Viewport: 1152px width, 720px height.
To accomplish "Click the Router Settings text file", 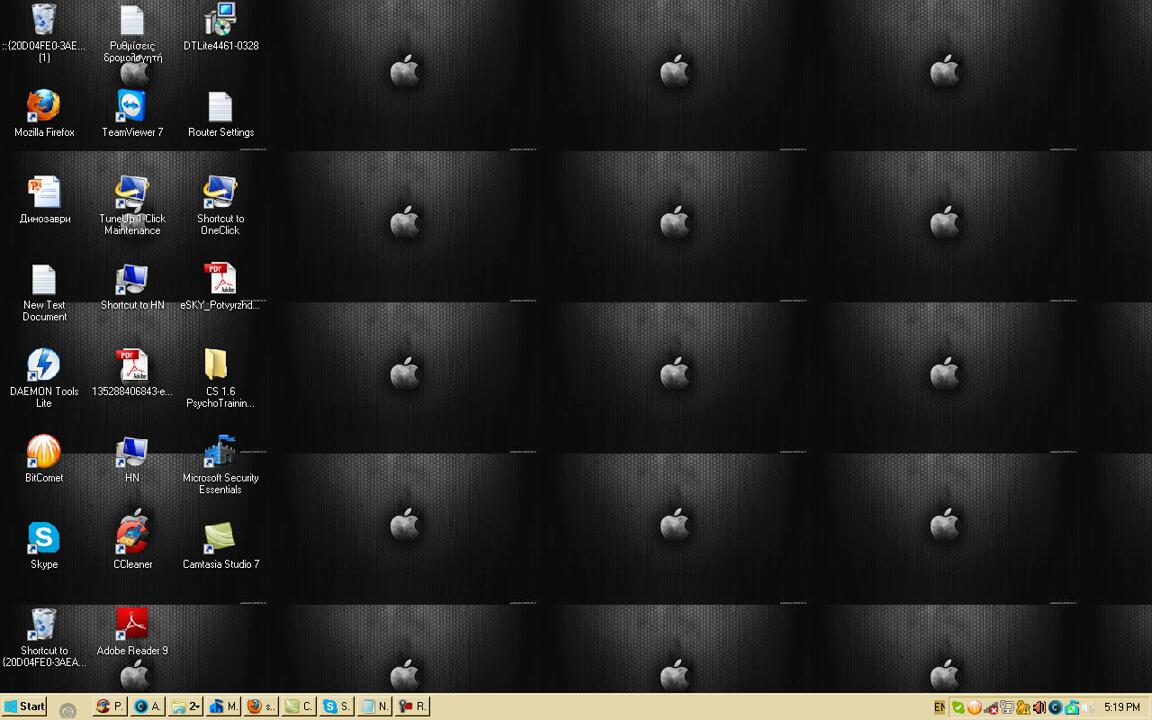I will click(x=220, y=107).
